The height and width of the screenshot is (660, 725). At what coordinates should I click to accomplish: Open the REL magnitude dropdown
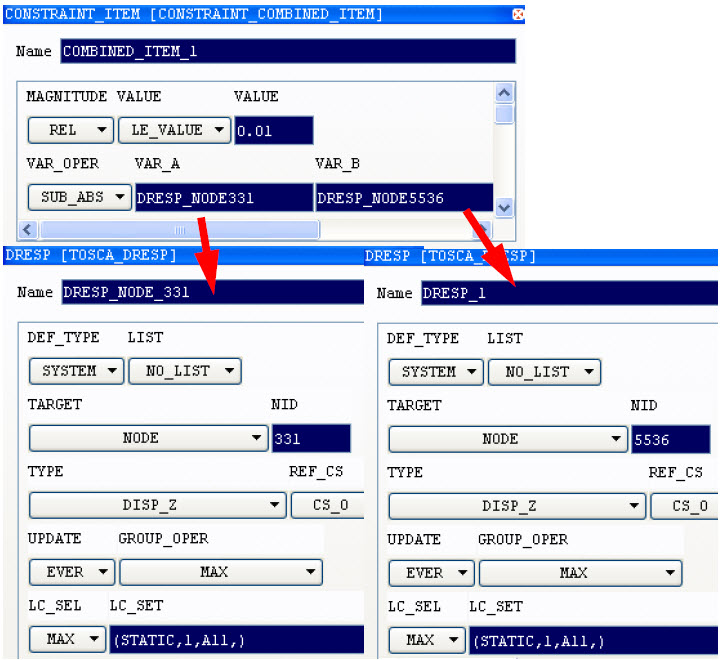[70, 130]
